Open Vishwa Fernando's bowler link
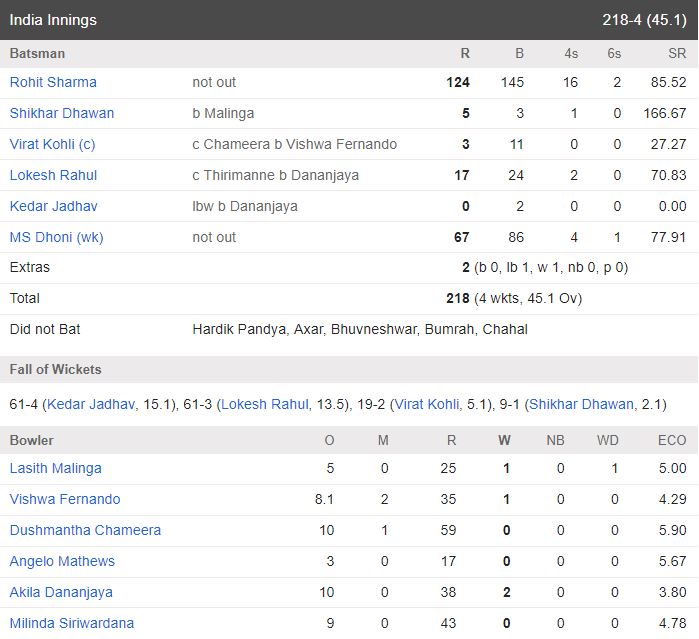The image size is (699, 639). [x=65, y=499]
